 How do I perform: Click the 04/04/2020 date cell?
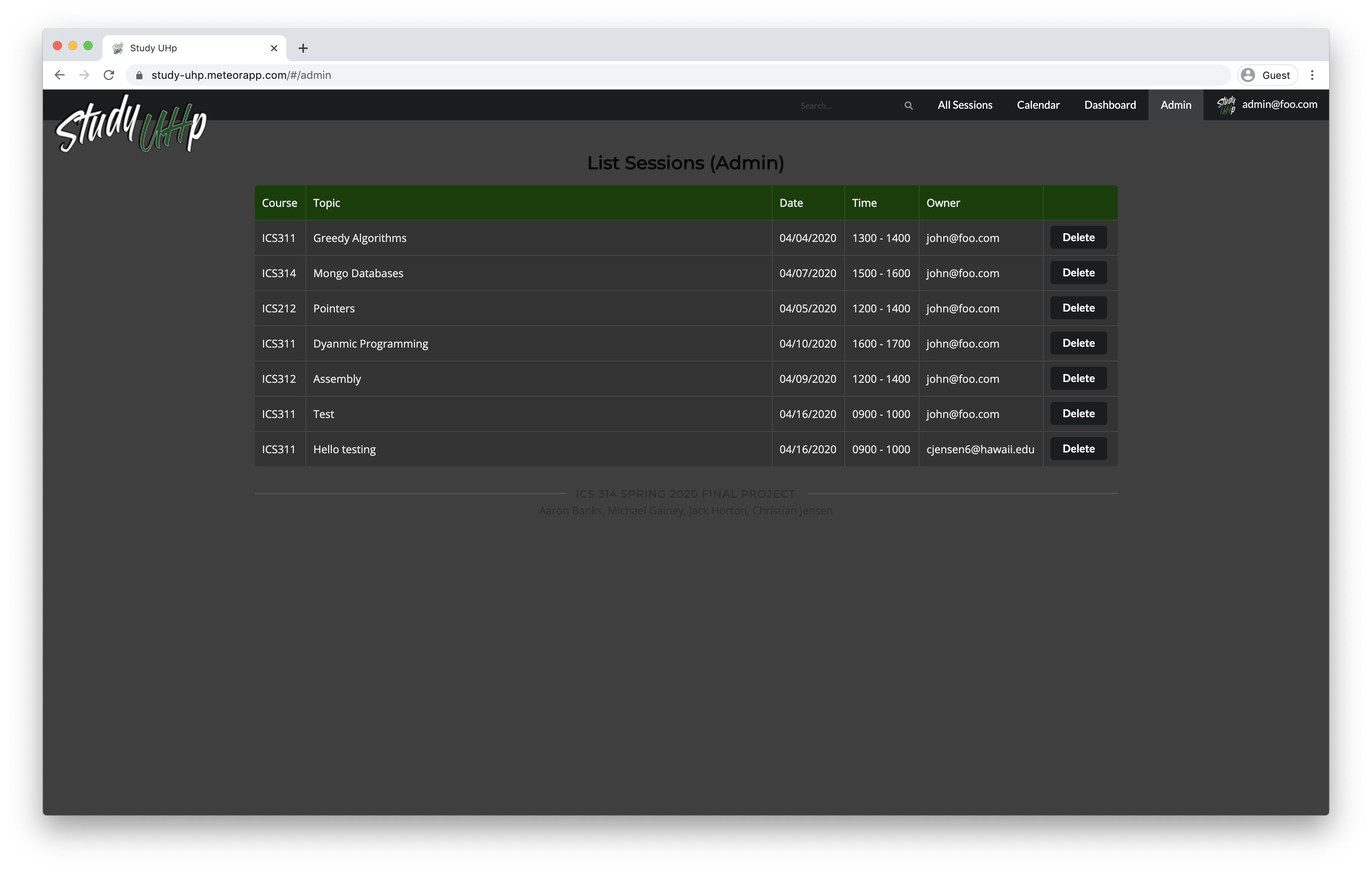808,238
